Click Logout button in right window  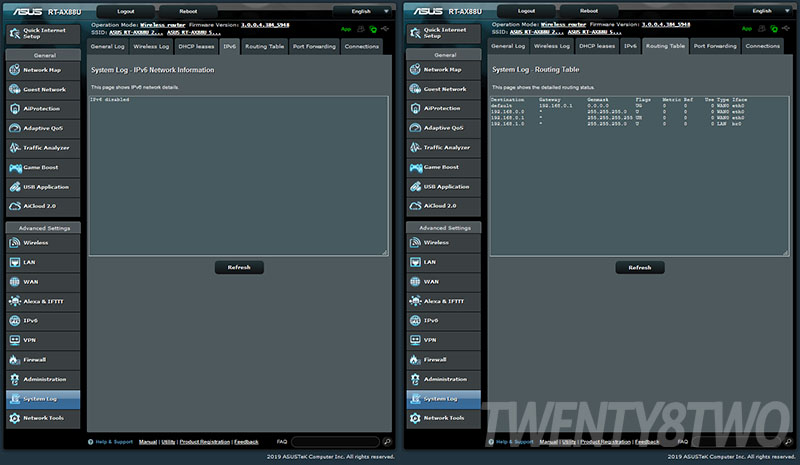(x=526, y=11)
